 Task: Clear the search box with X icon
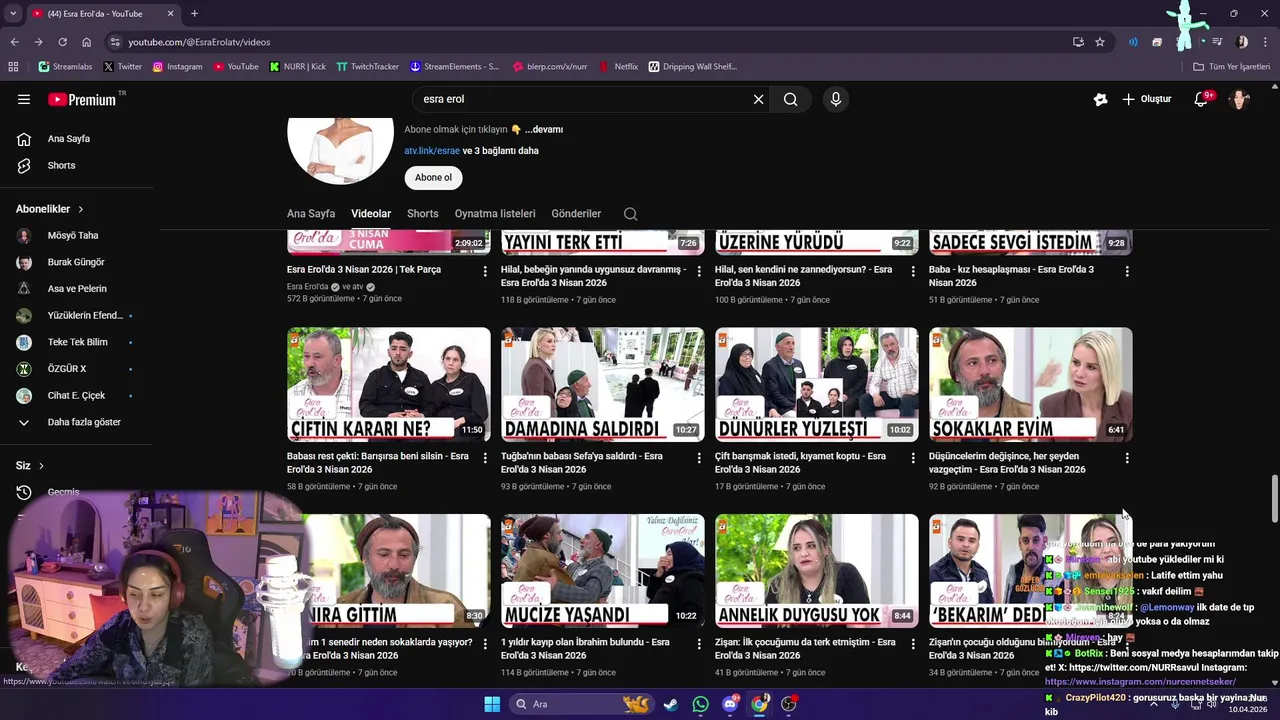pyautogui.click(x=758, y=99)
